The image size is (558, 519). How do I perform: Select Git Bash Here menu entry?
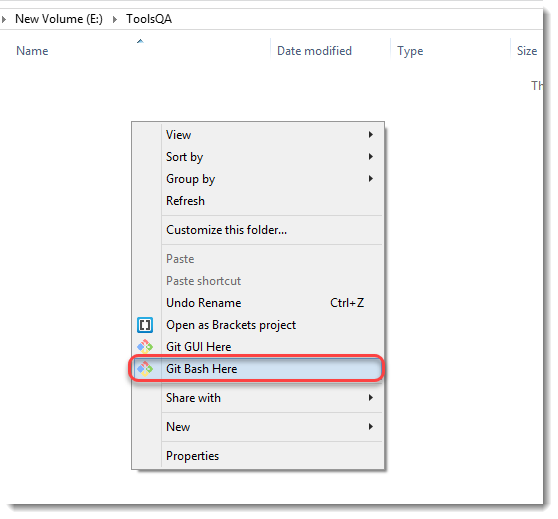pos(258,368)
